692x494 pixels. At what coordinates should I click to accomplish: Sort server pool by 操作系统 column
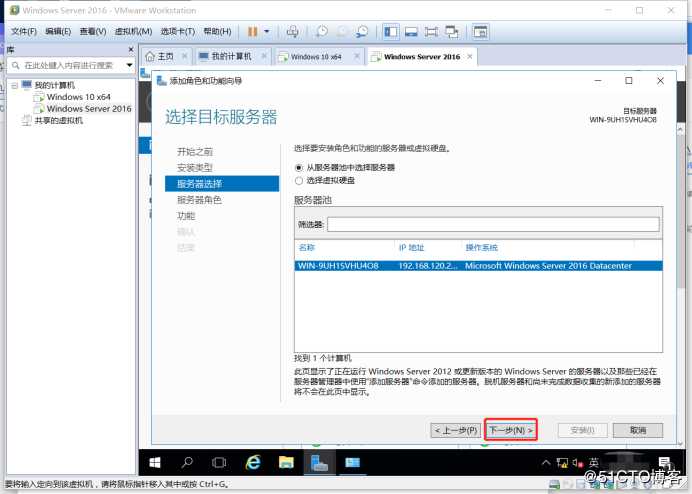click(x=481, y=248)
